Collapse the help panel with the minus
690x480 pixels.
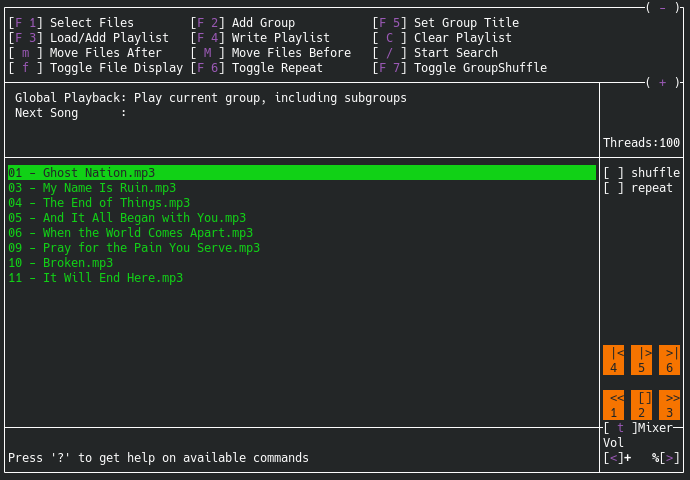tap(662, 8)
